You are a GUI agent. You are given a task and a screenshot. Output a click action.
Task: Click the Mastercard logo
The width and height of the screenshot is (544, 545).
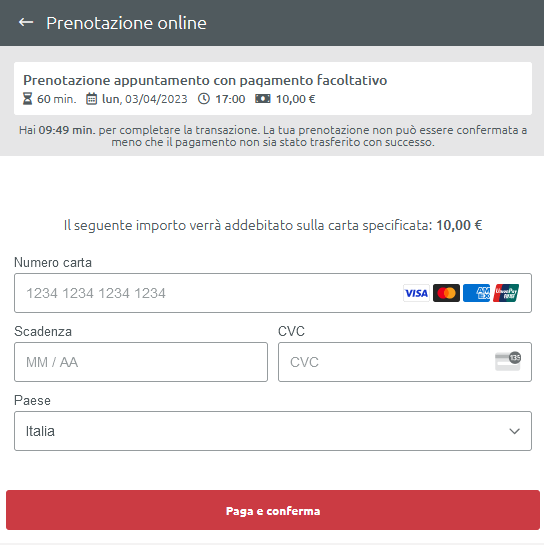pos(446,293)
